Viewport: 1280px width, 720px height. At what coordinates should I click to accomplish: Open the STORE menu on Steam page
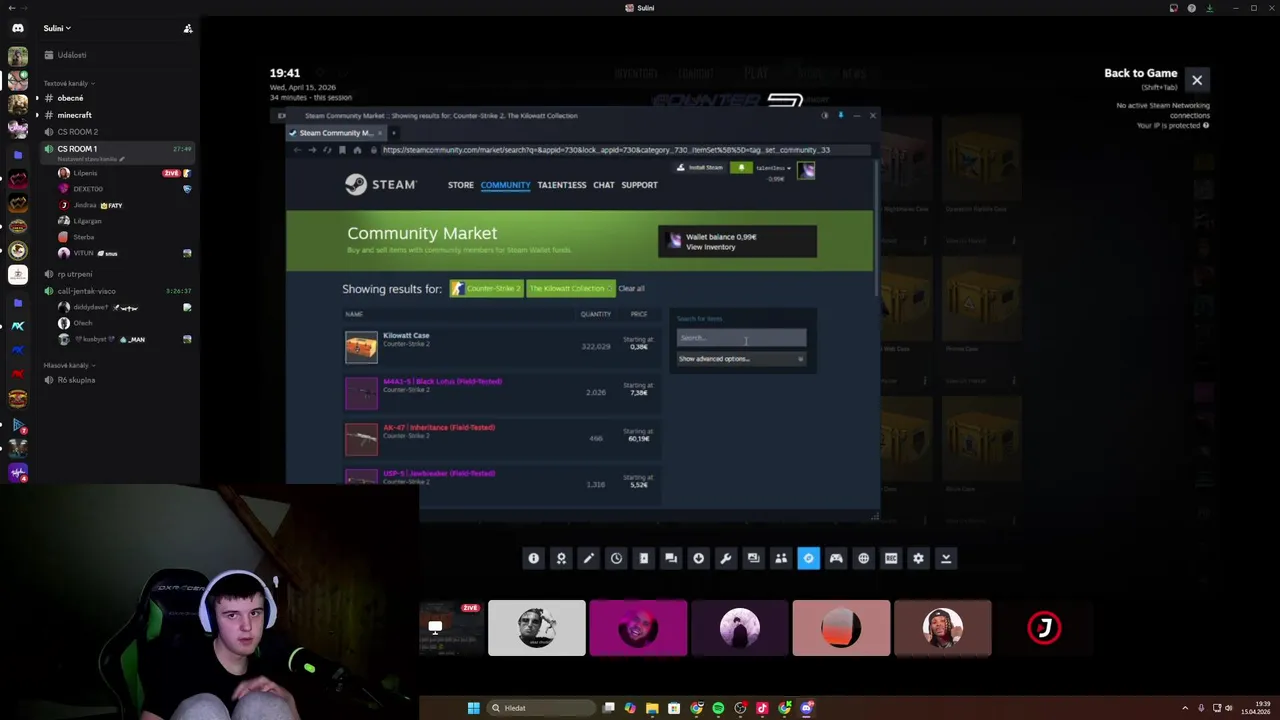pyautogui.click(x=461, y=185)
